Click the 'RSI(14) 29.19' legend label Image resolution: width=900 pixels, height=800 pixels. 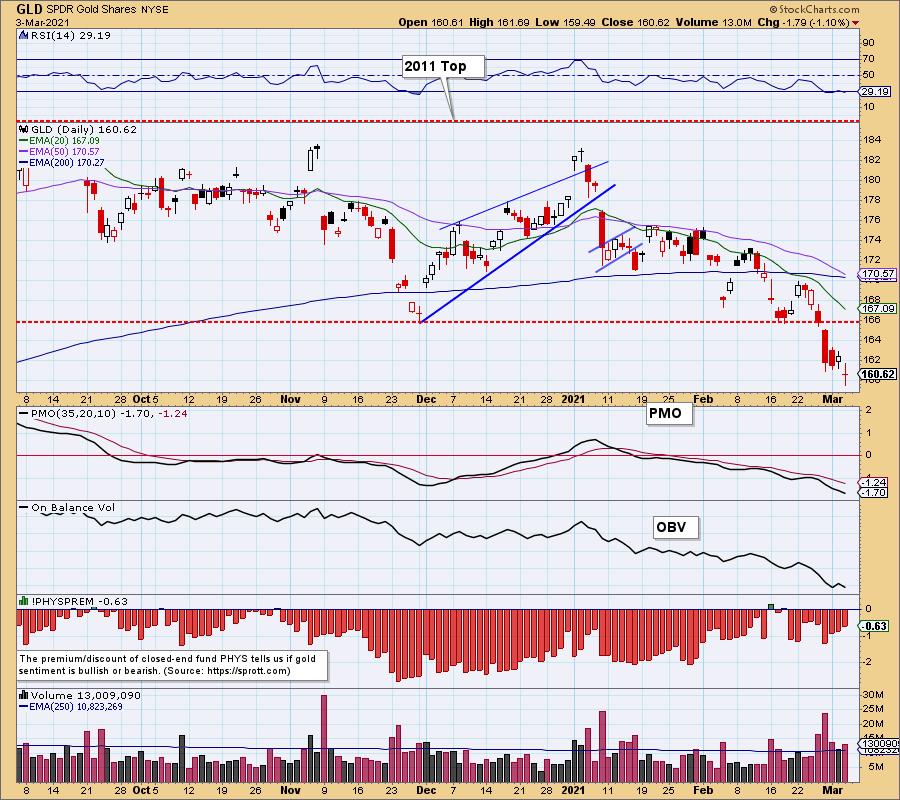point(70,35)
